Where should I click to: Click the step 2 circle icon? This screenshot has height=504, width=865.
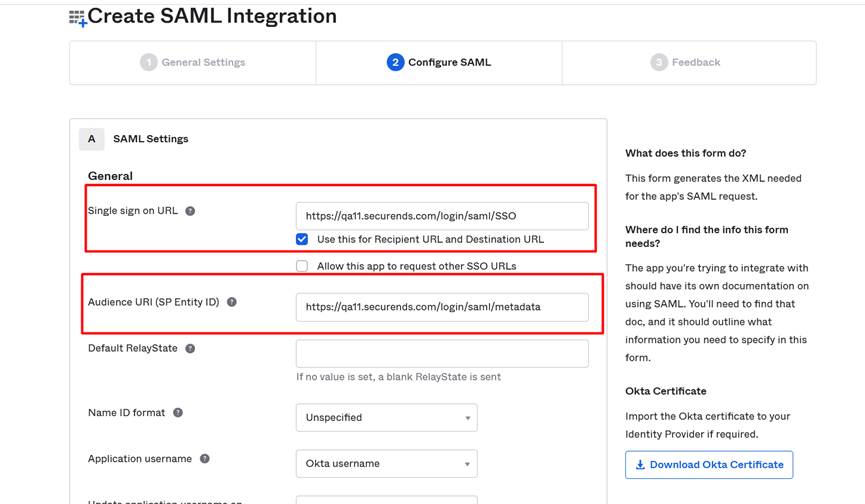[x=395, y=62]
